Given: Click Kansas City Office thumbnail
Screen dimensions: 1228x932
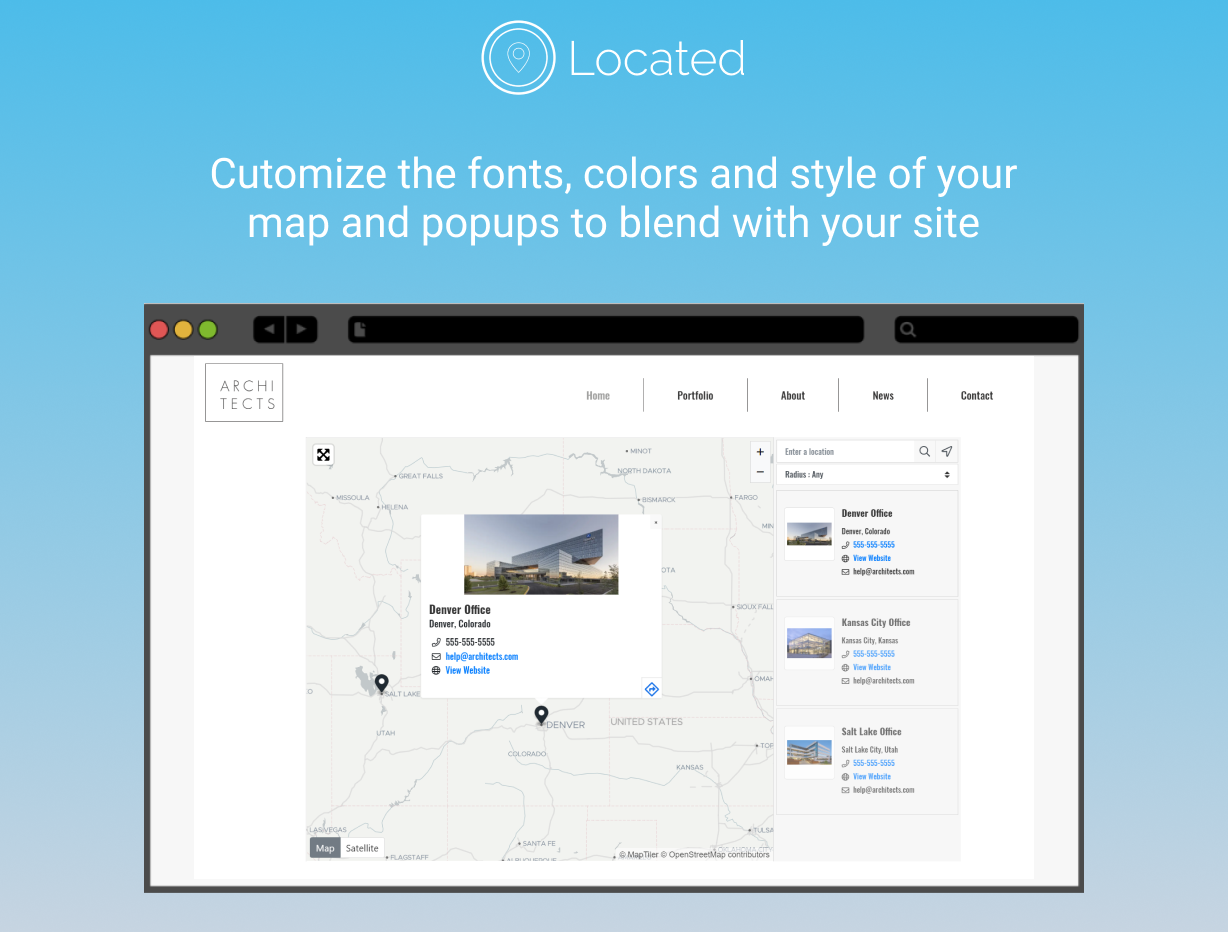Looking at the screenshot, I should (809, 643).
